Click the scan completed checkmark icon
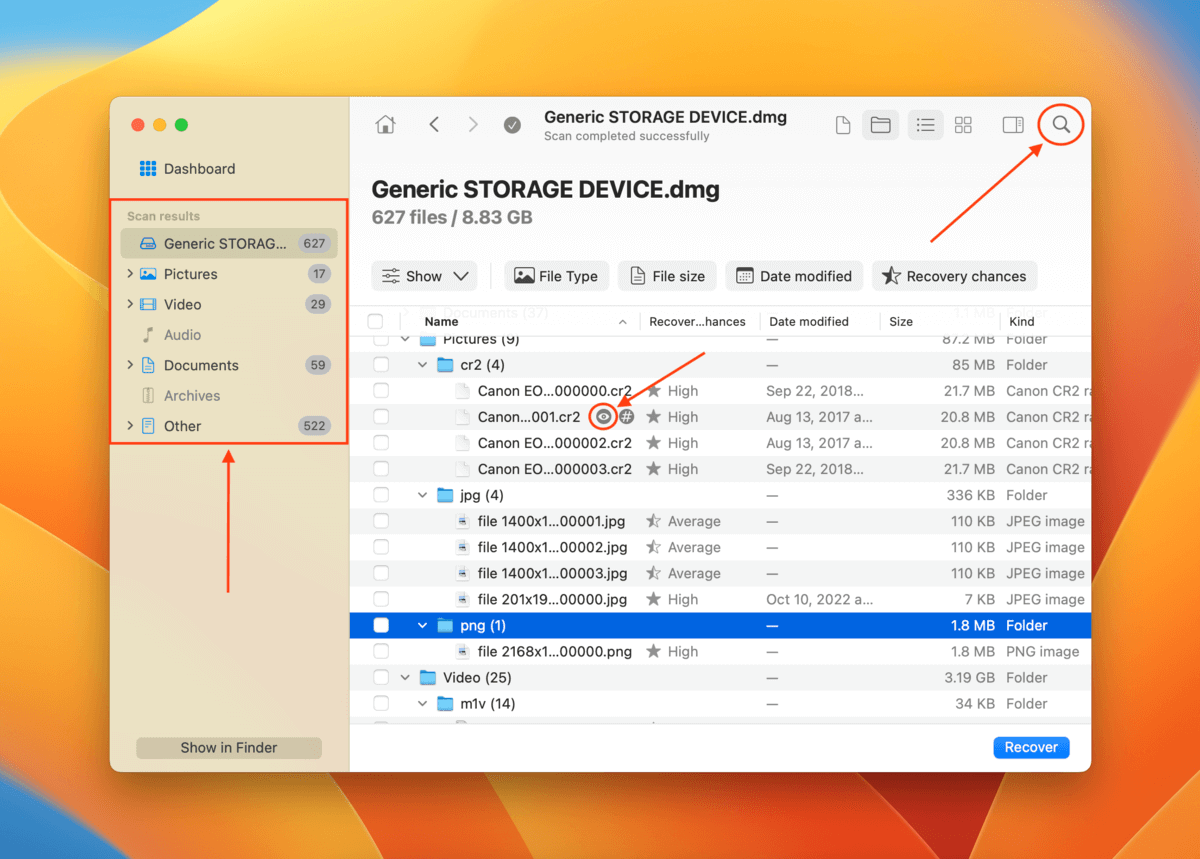This screenshot has height=859, width=1200. [x=512, y=125]
